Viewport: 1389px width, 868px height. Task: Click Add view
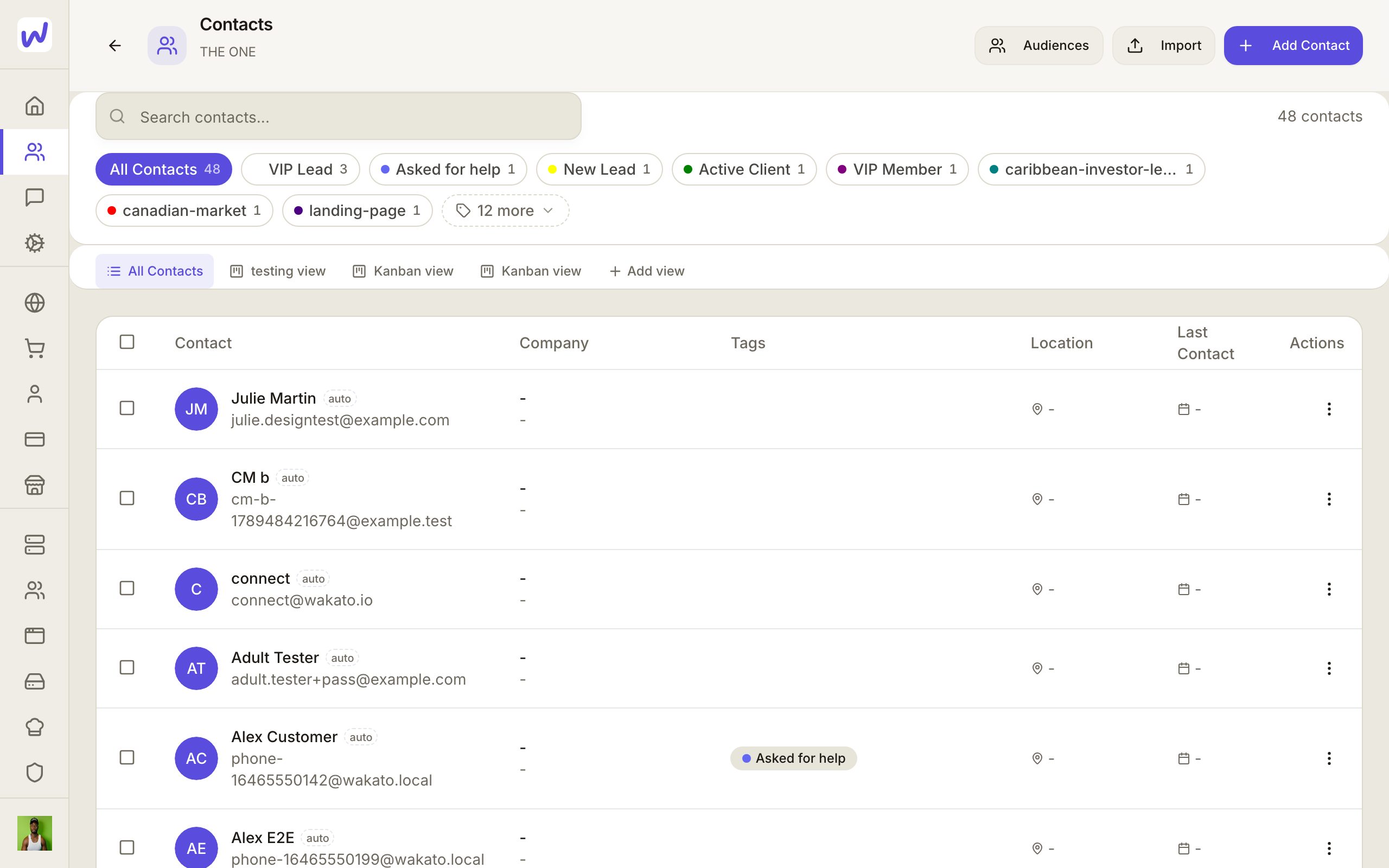[x=647, y=271]
